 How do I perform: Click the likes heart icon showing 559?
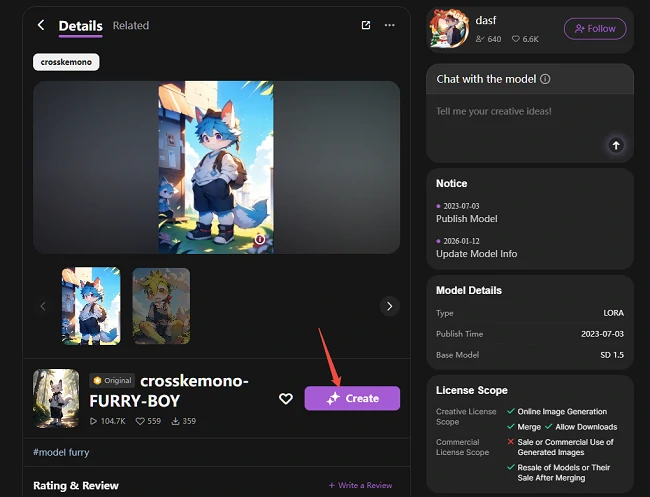(140, 421)
